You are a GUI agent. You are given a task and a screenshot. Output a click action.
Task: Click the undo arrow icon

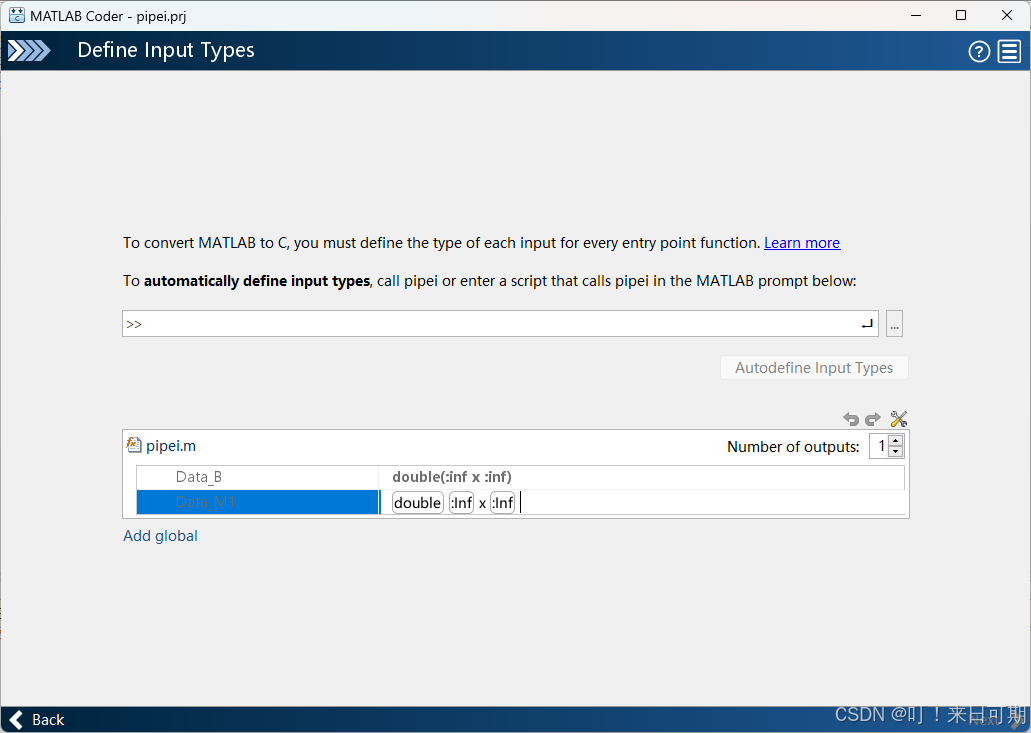click(x=851, y=419)
